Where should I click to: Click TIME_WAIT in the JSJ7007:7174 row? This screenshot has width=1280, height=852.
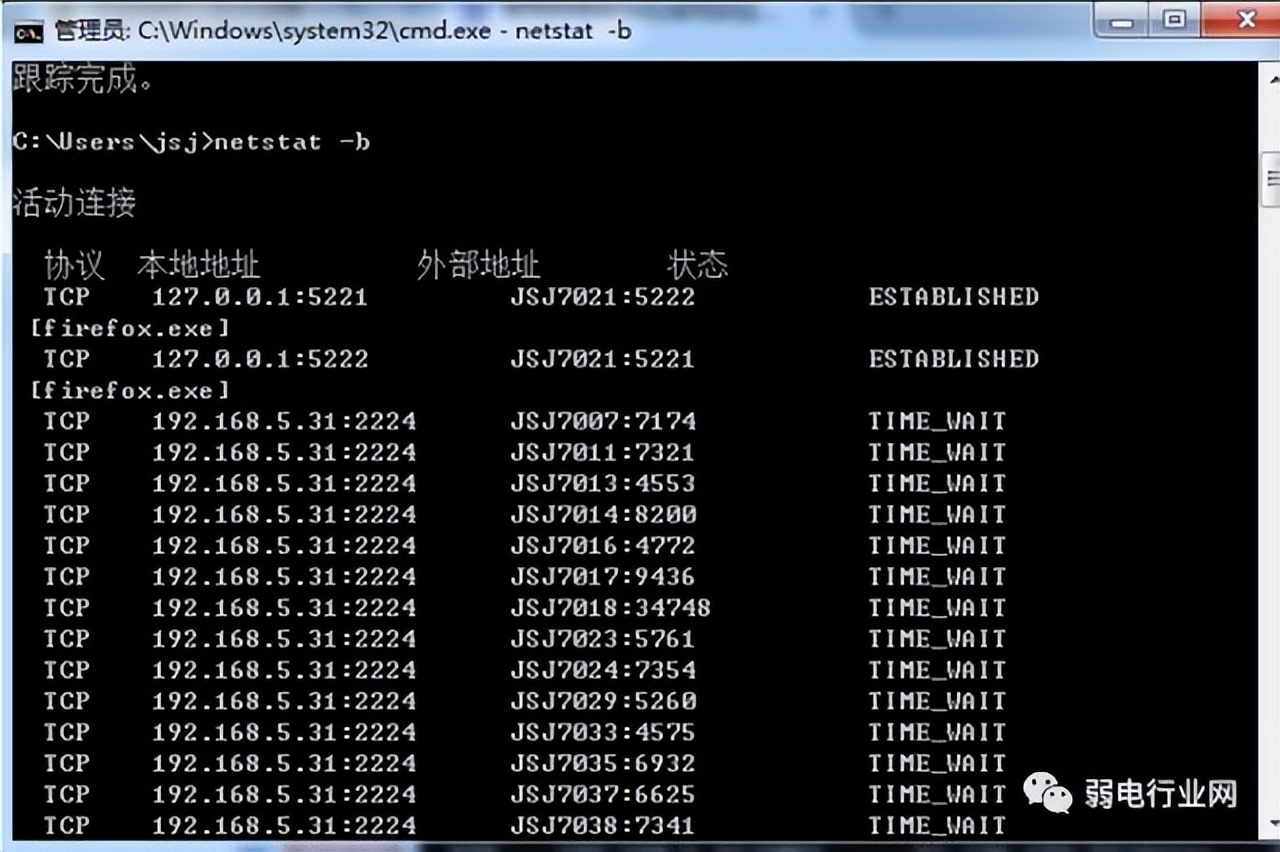click(x=937, y=421)
